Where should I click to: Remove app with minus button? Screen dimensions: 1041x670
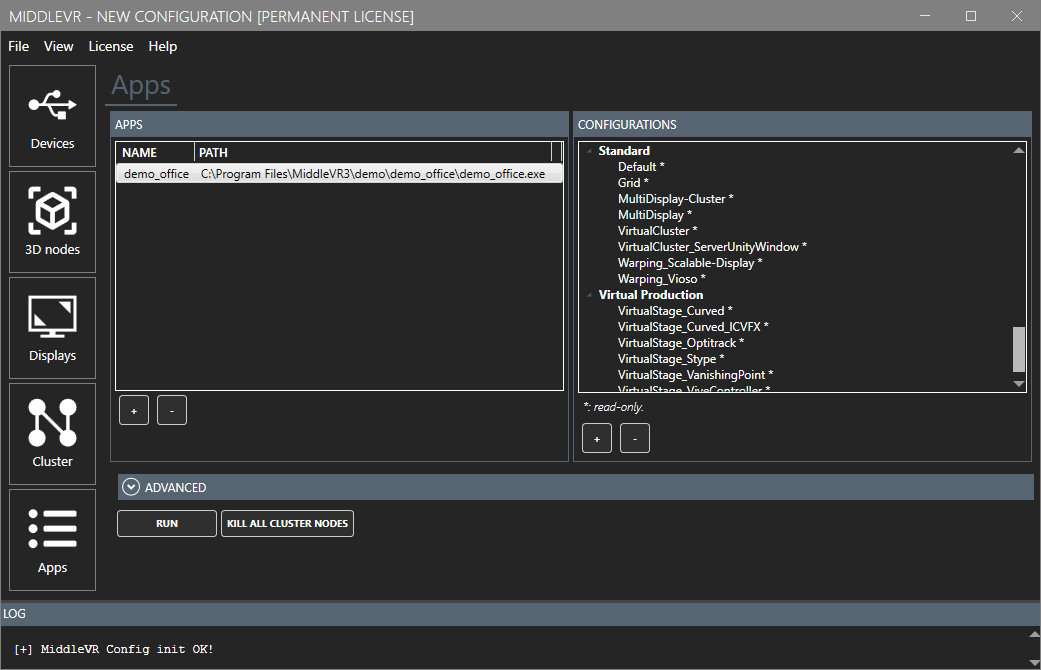point(172,410)
